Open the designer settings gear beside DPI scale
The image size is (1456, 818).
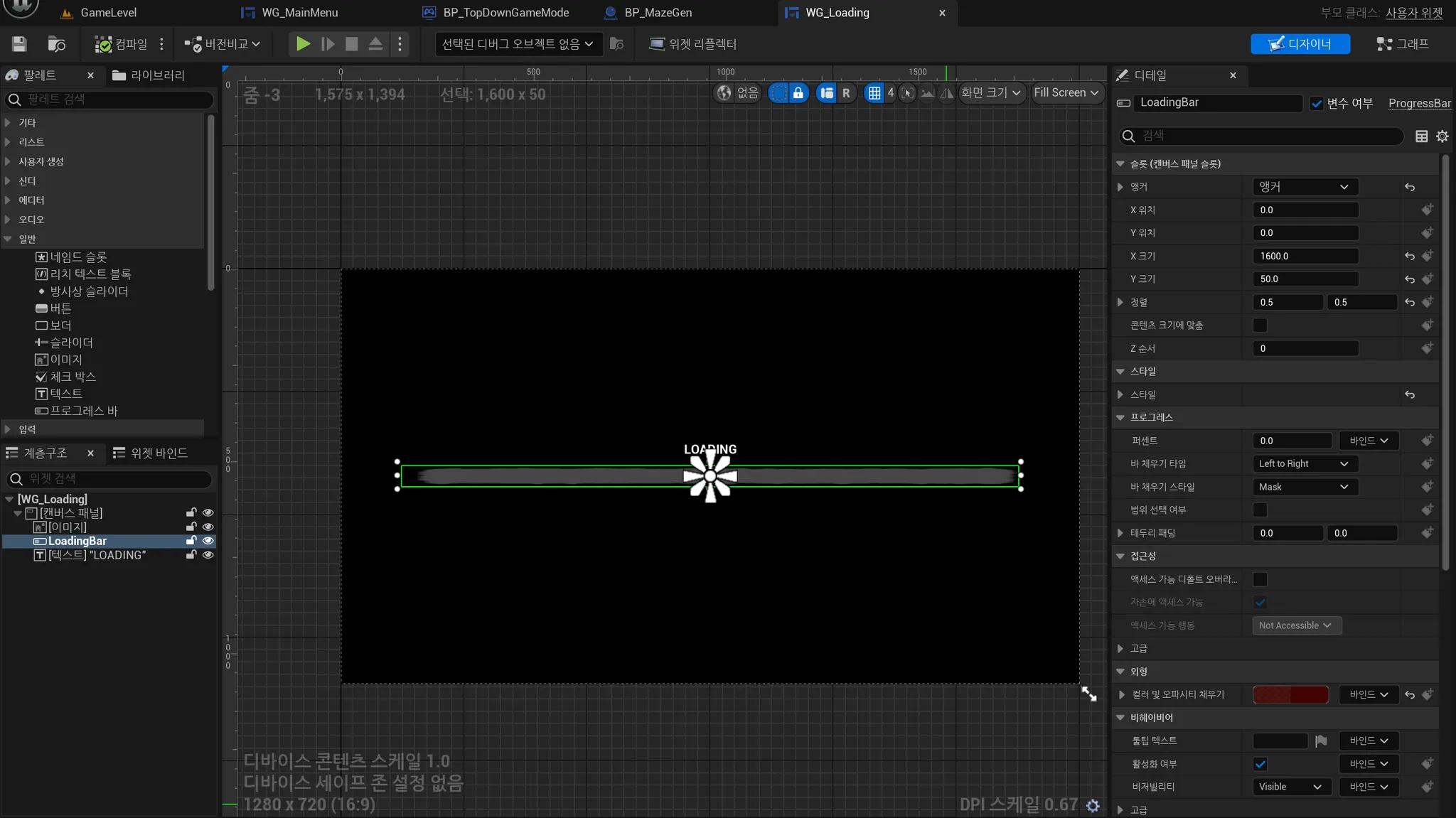click(1093, 805)
